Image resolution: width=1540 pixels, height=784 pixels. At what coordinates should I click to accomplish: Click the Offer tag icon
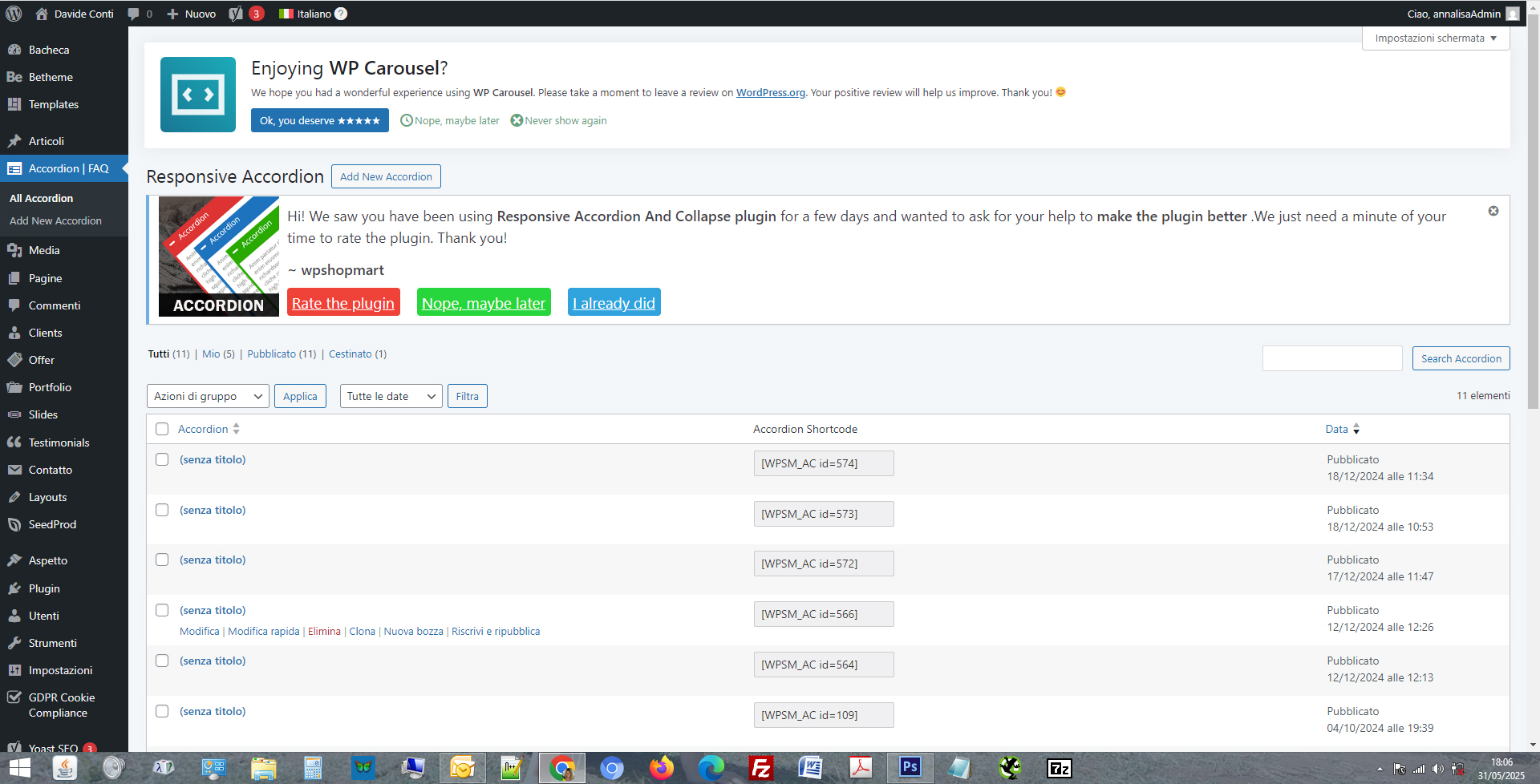pyautogui.click(x=14, y=360)
